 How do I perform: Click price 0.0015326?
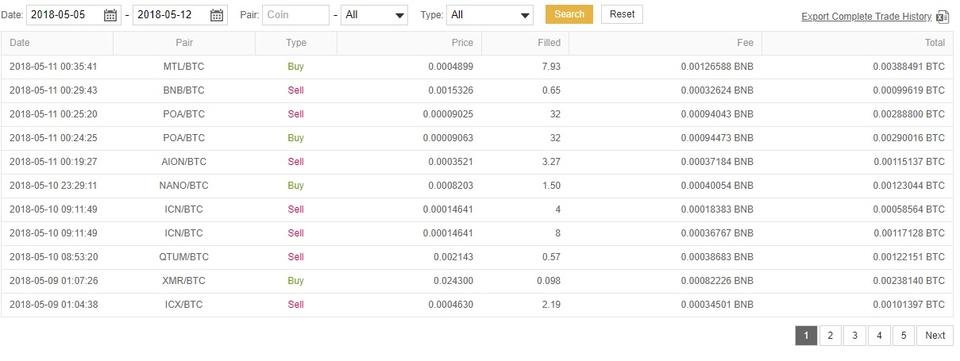[451, 91]
